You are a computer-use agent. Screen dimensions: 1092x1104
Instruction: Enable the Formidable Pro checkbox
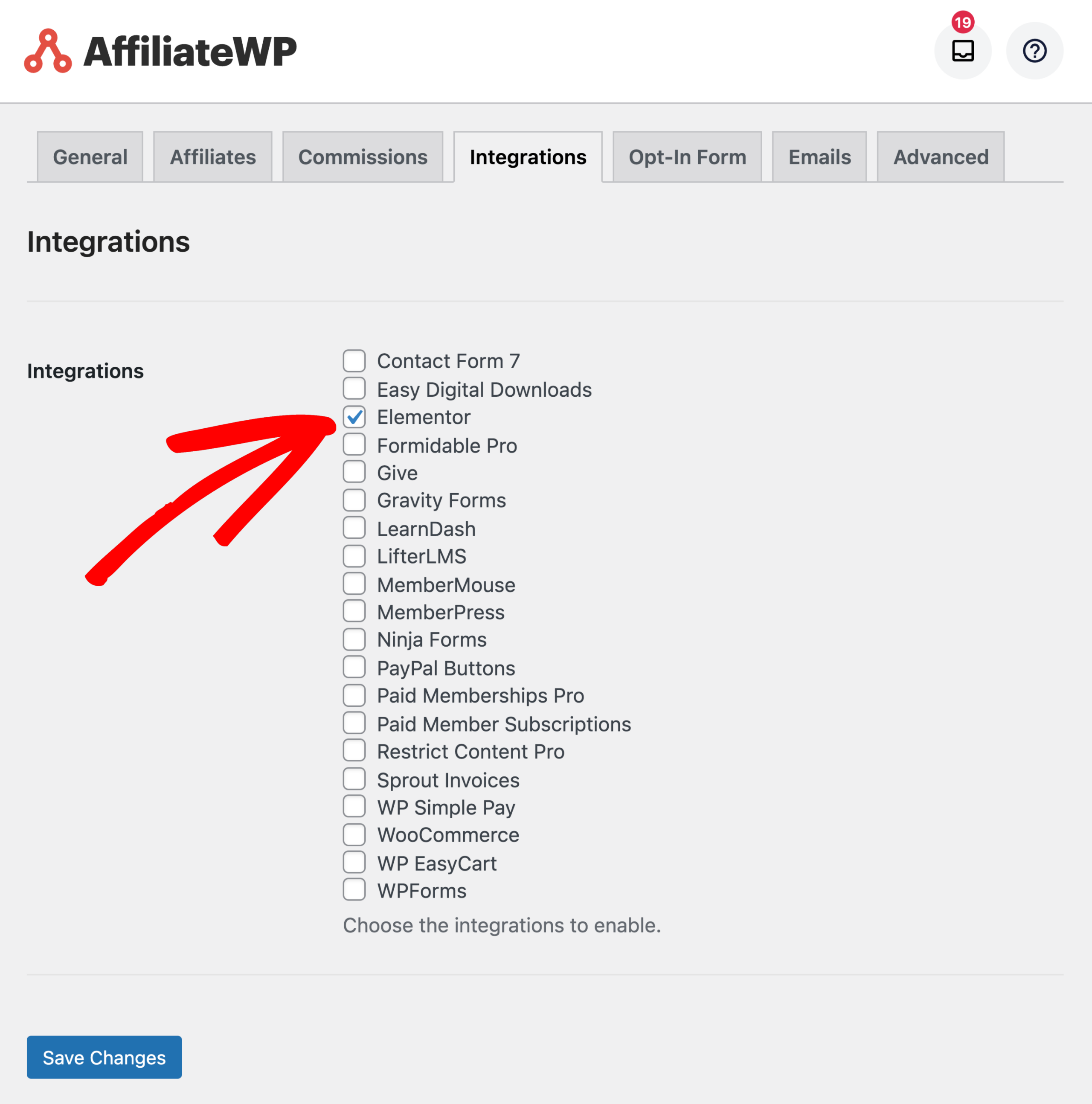coord(354,445)
